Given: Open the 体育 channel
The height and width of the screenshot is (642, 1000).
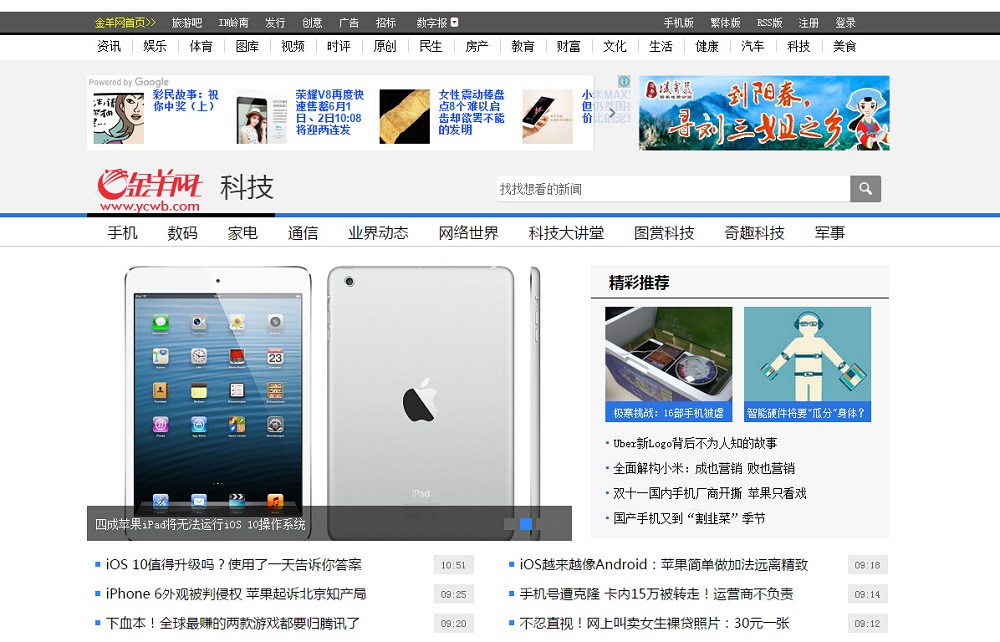Looking at the screenshot, I should coord(200,46).
